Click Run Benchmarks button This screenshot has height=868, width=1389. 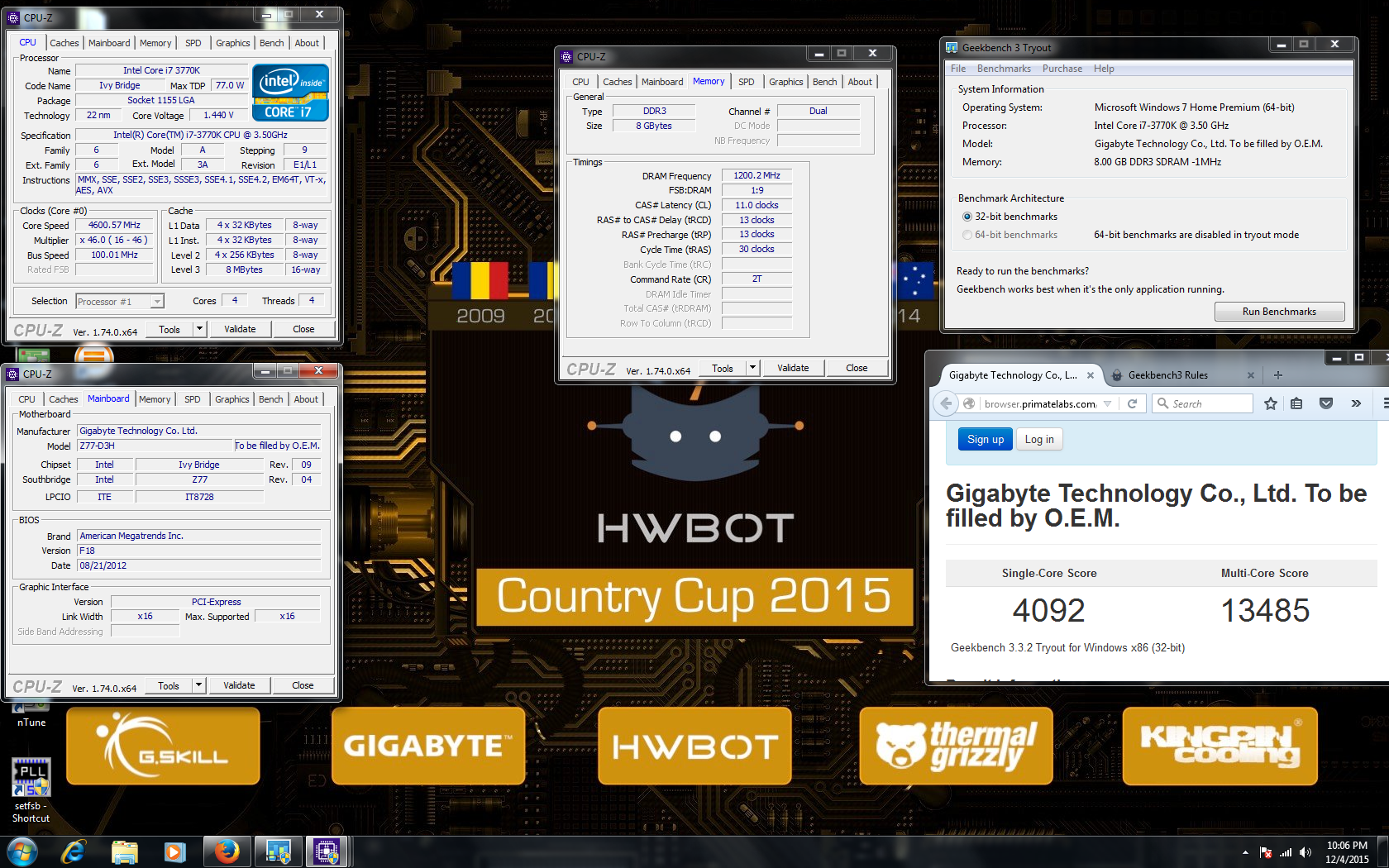click(1279, 312)
